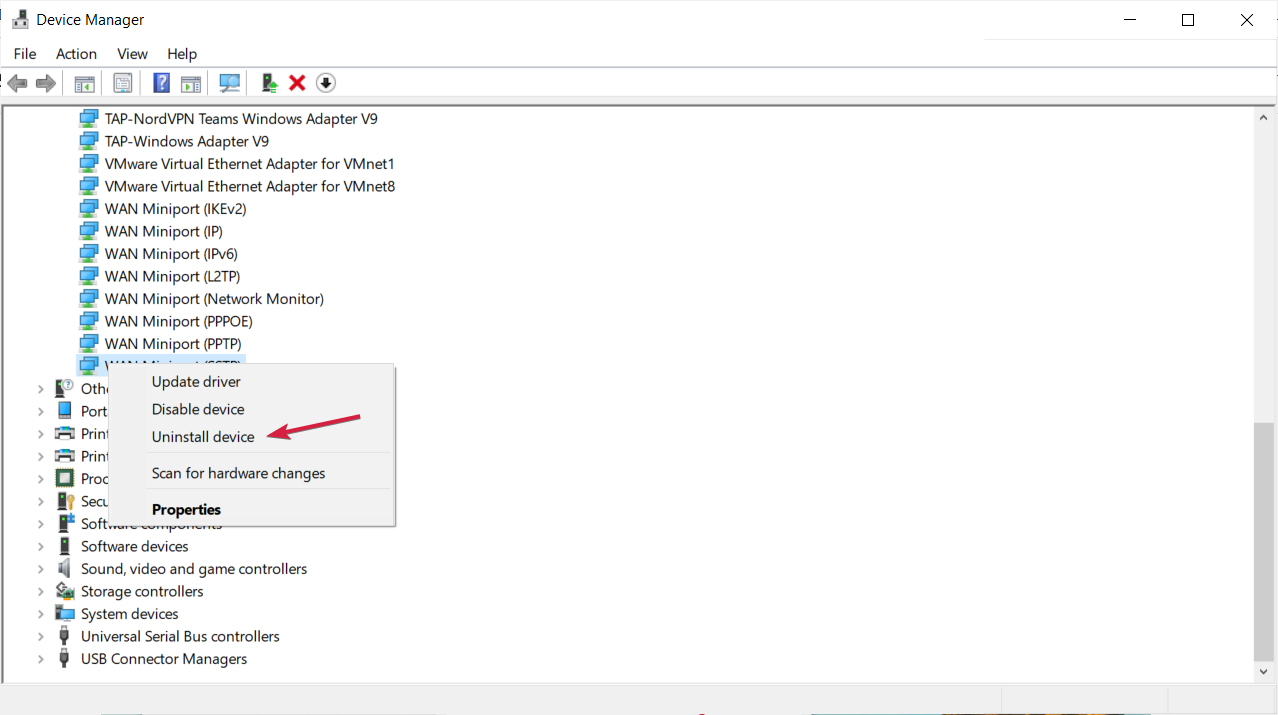Viewport: 1278px width, 715px height.
Task: Toggle the Show/Hide Action Pane toolbar icon
Action: click(x=191, y=83)
